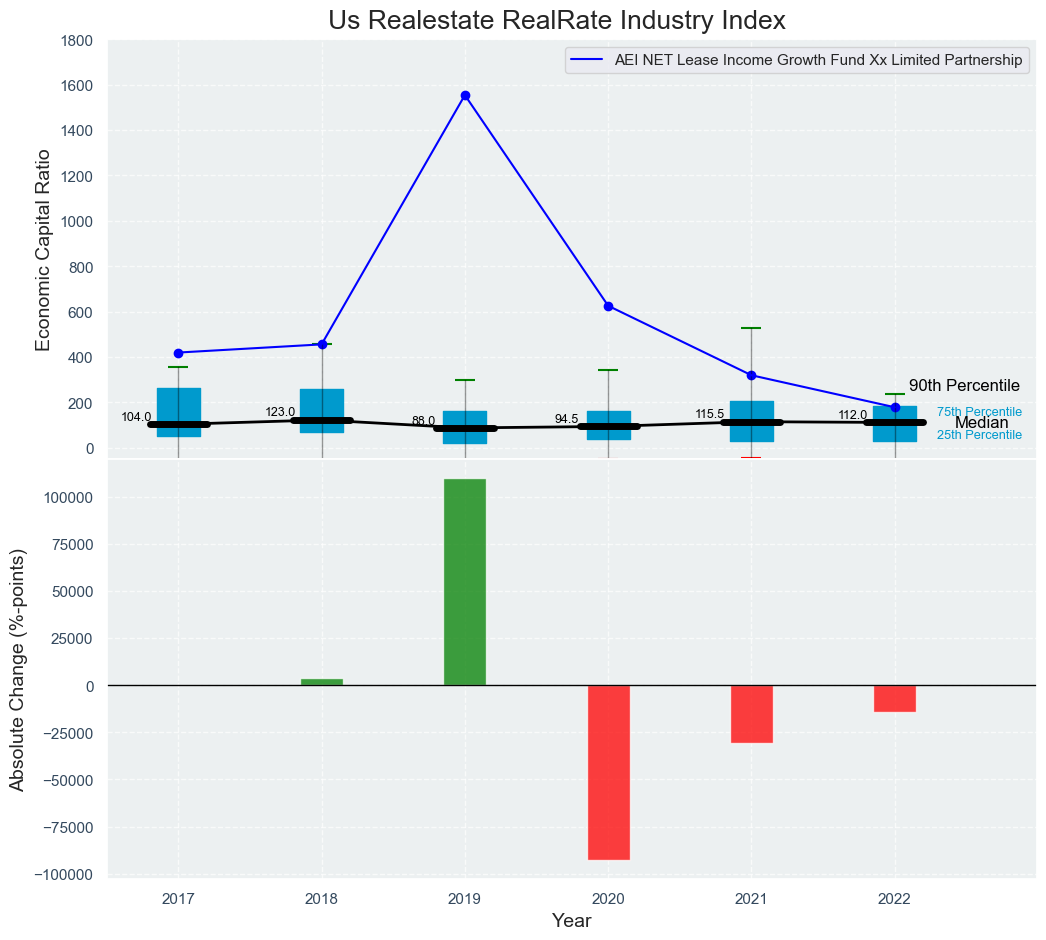
Task: Click the red bar for 2022
Action: coord(894,698)
